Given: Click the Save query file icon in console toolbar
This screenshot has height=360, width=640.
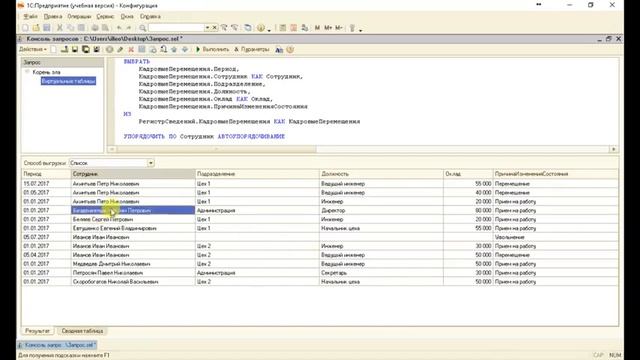Looking at the screenshot, I should 75,49.
